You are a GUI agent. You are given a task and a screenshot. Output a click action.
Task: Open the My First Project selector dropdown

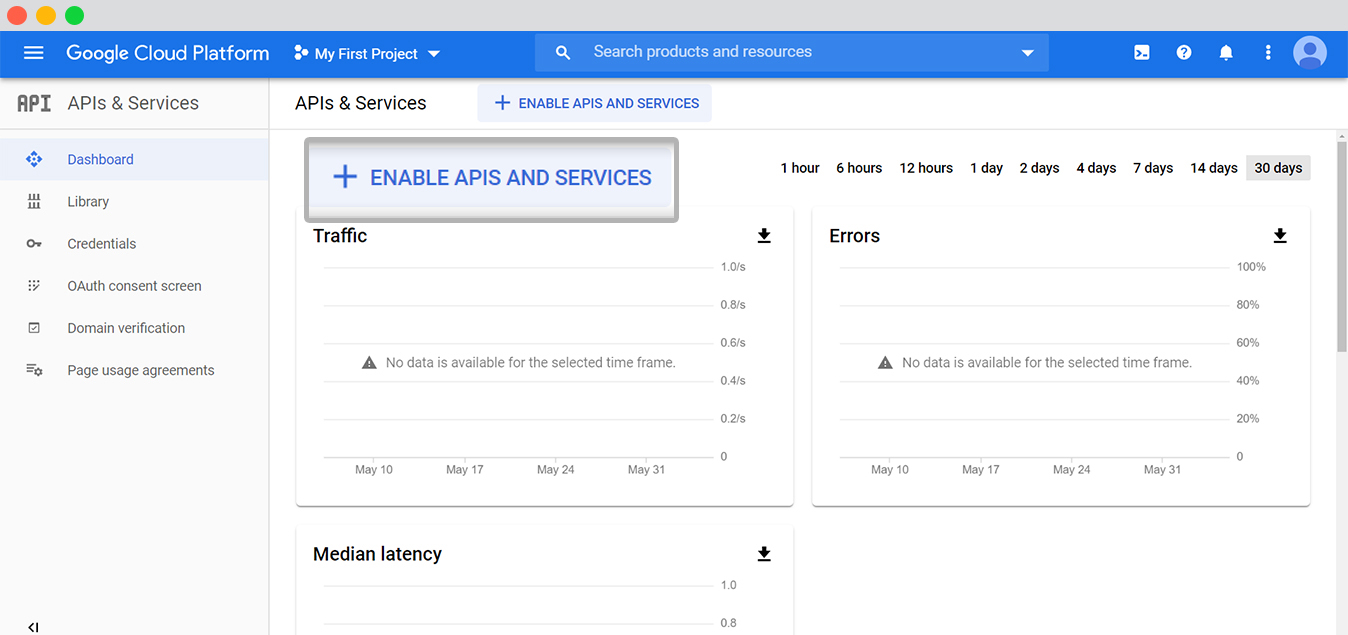(x=367, y=54)
